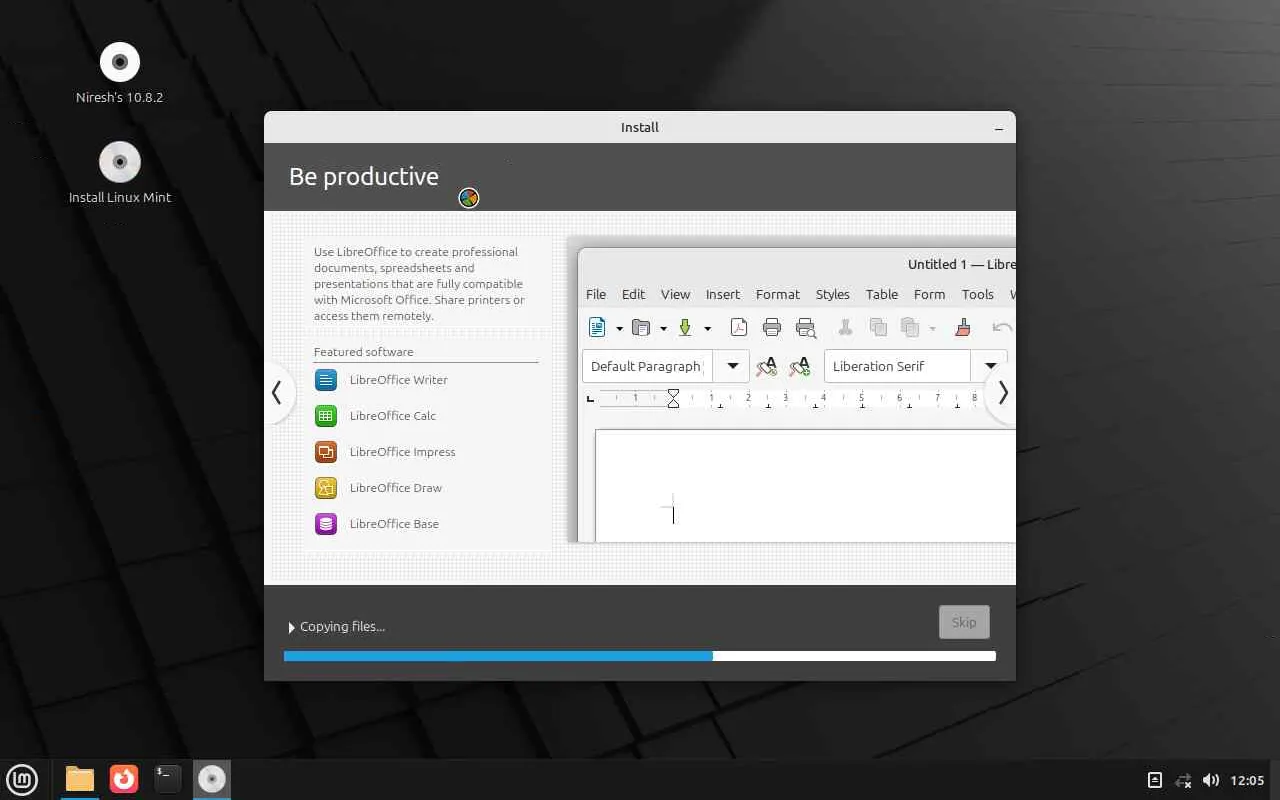Open the View menu in the Writer preview
This screenshot has height=800, width=1280.
click(675, 294)
